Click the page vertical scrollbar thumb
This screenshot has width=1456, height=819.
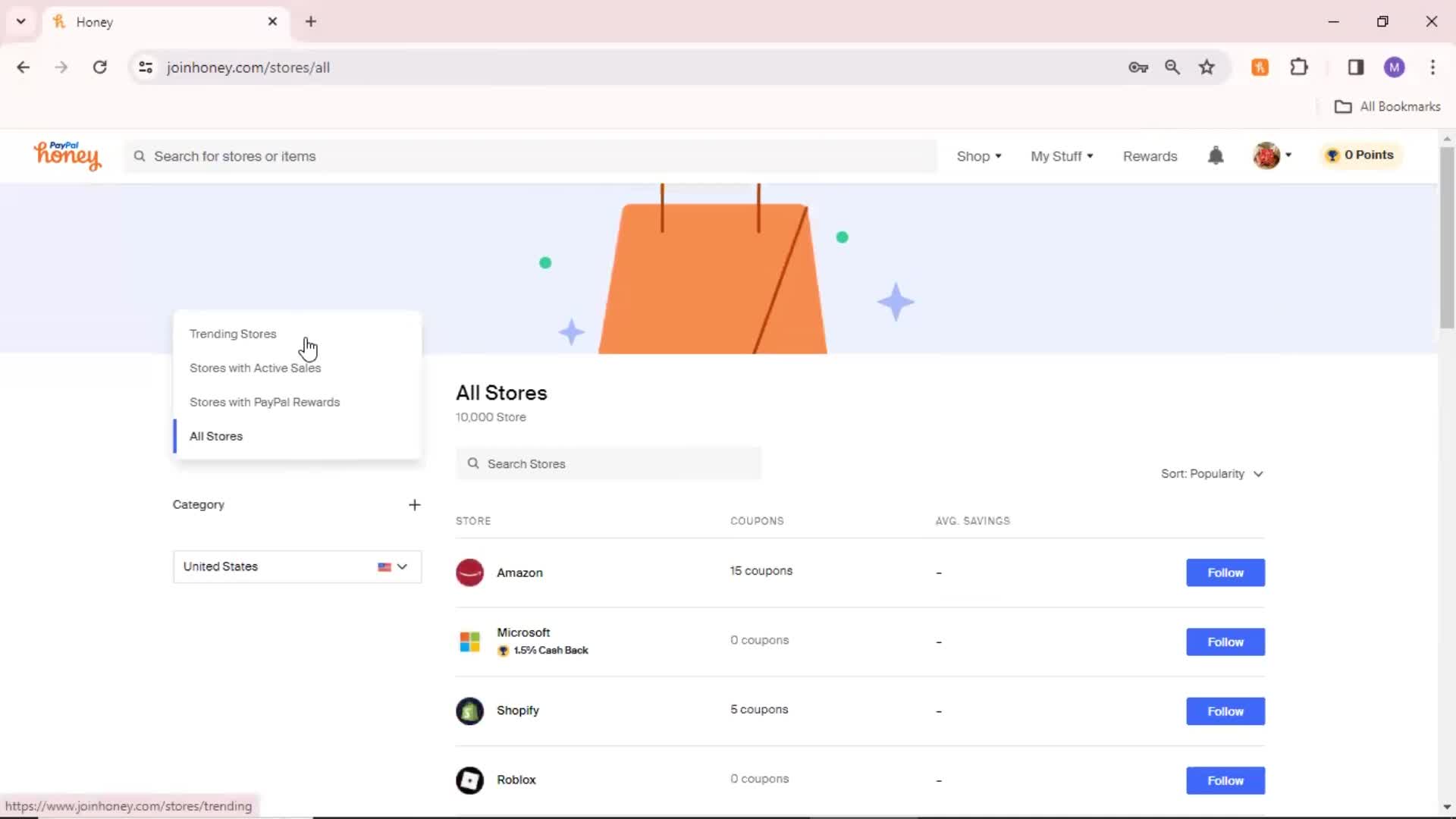(1447, 237)
